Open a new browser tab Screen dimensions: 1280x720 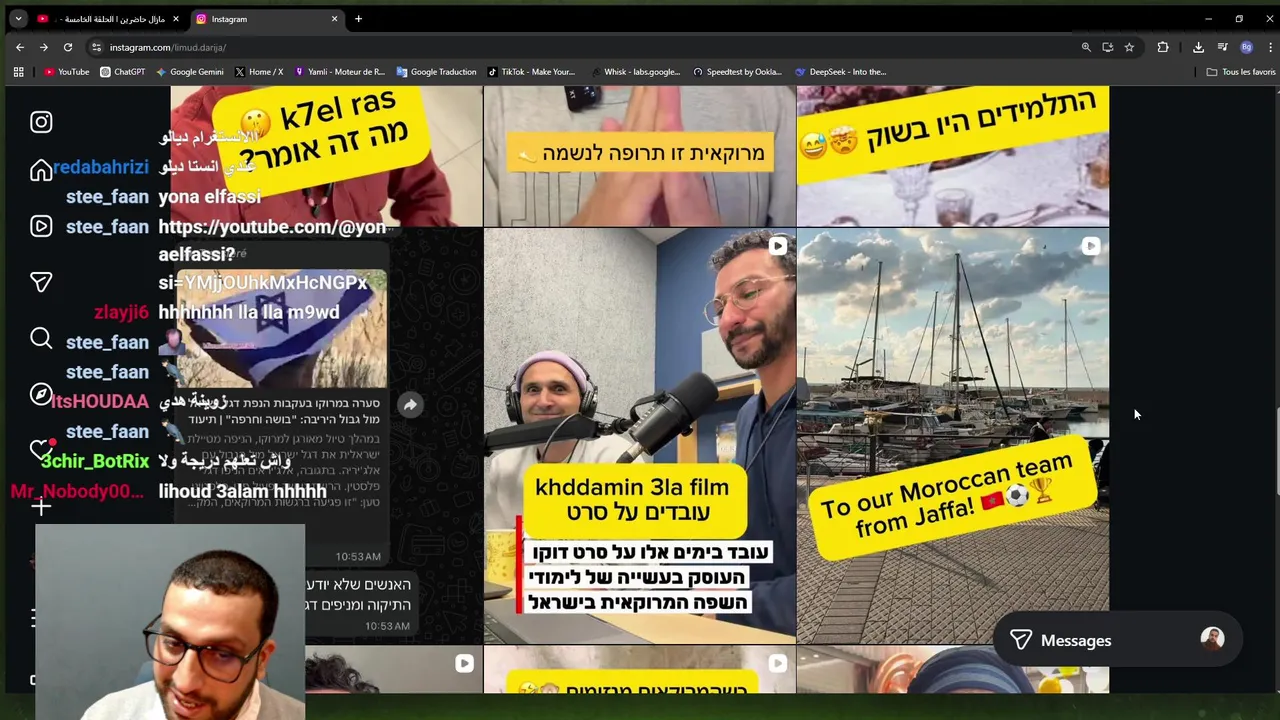[x=358, y=19]
